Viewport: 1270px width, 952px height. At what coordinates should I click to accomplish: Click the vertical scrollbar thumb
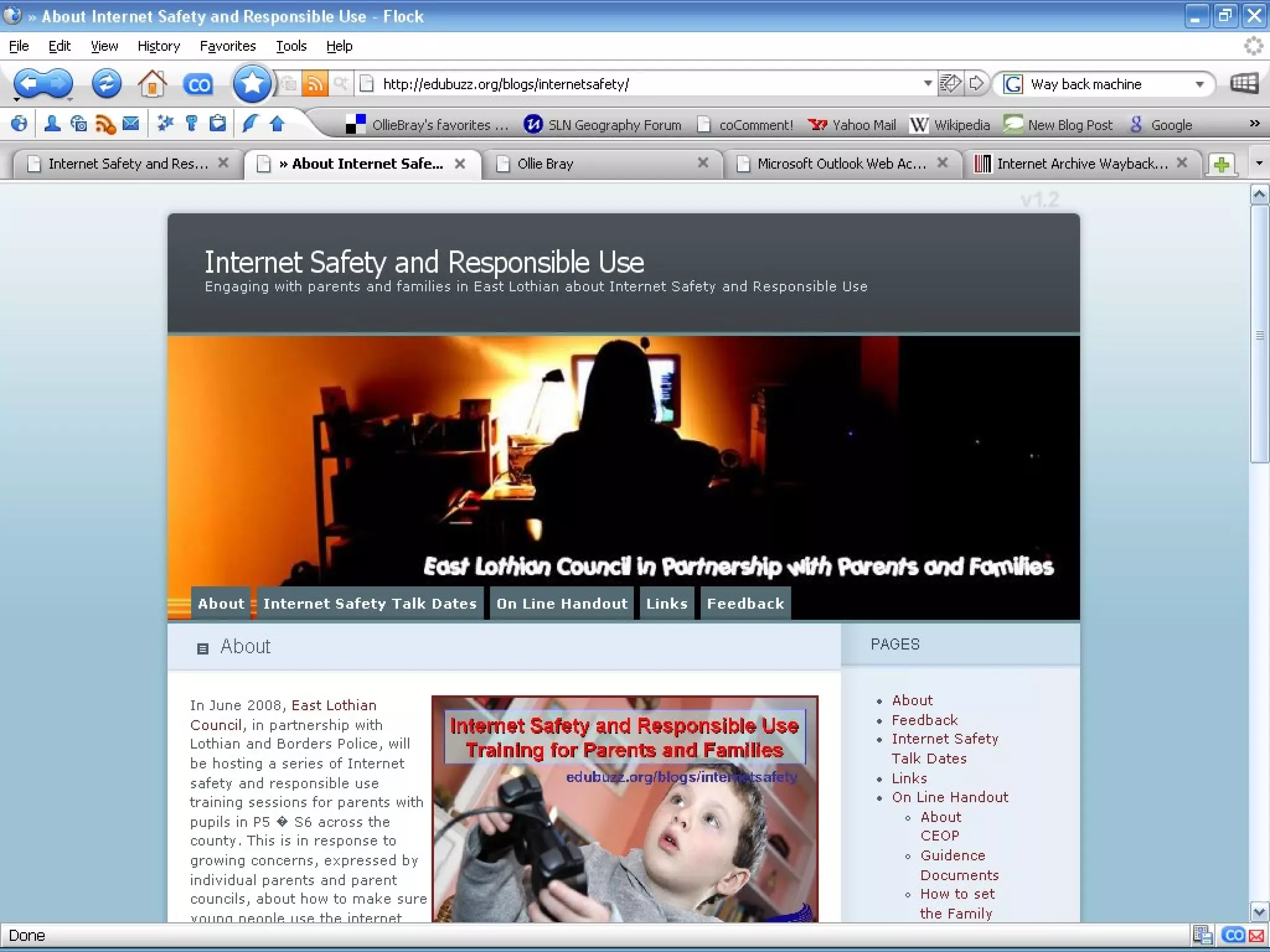(x=1259, y=335)
